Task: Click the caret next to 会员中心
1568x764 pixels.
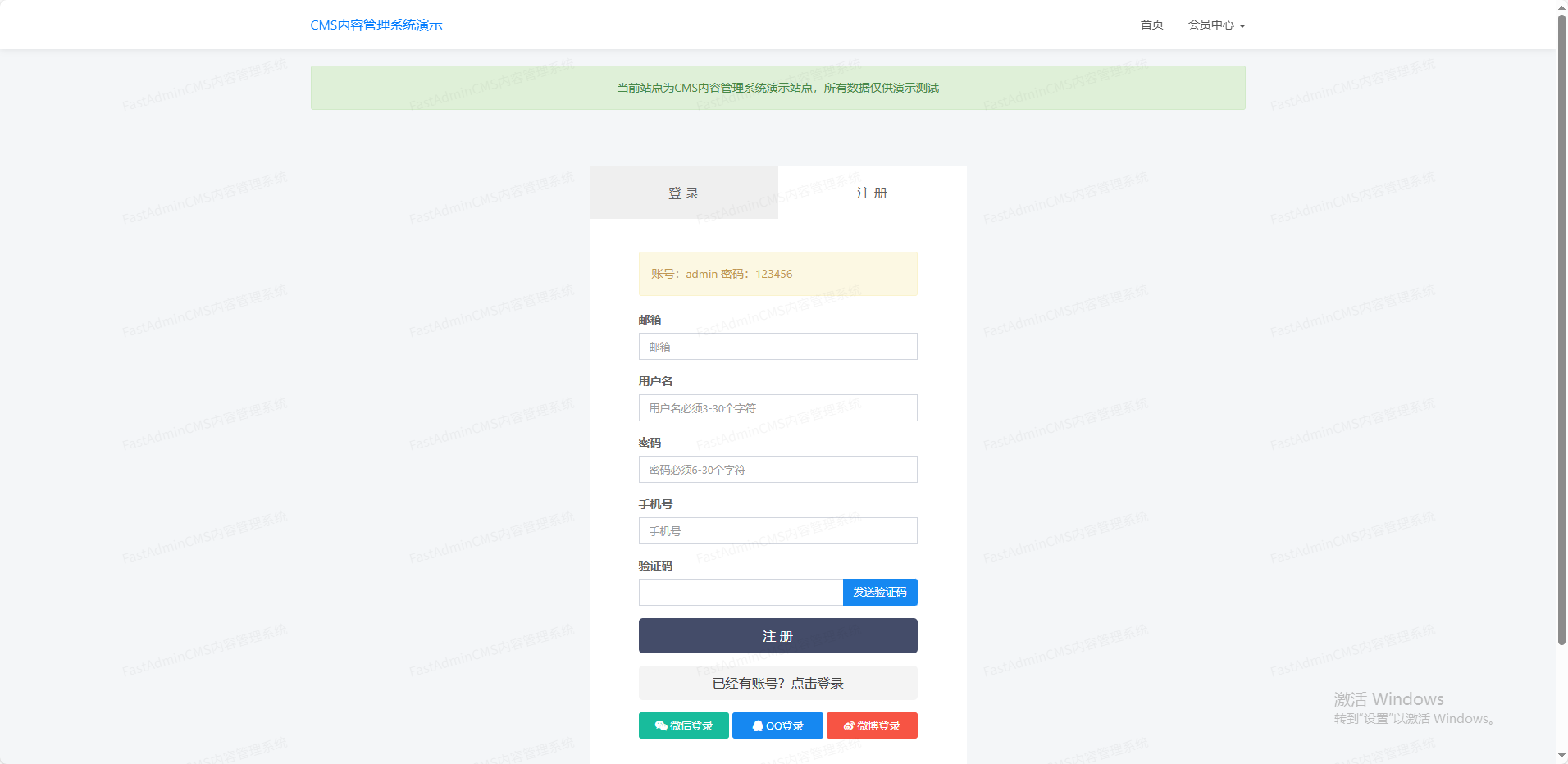Action: coord(1242,26)
